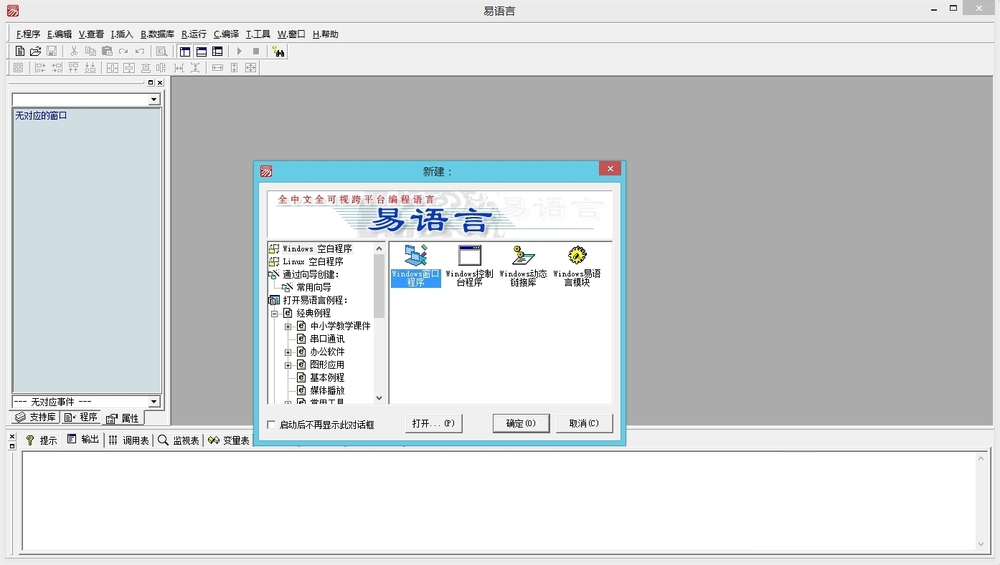Switch to the 调用表 tab
Screen dimensions: 1000x565
pos(128,440)
